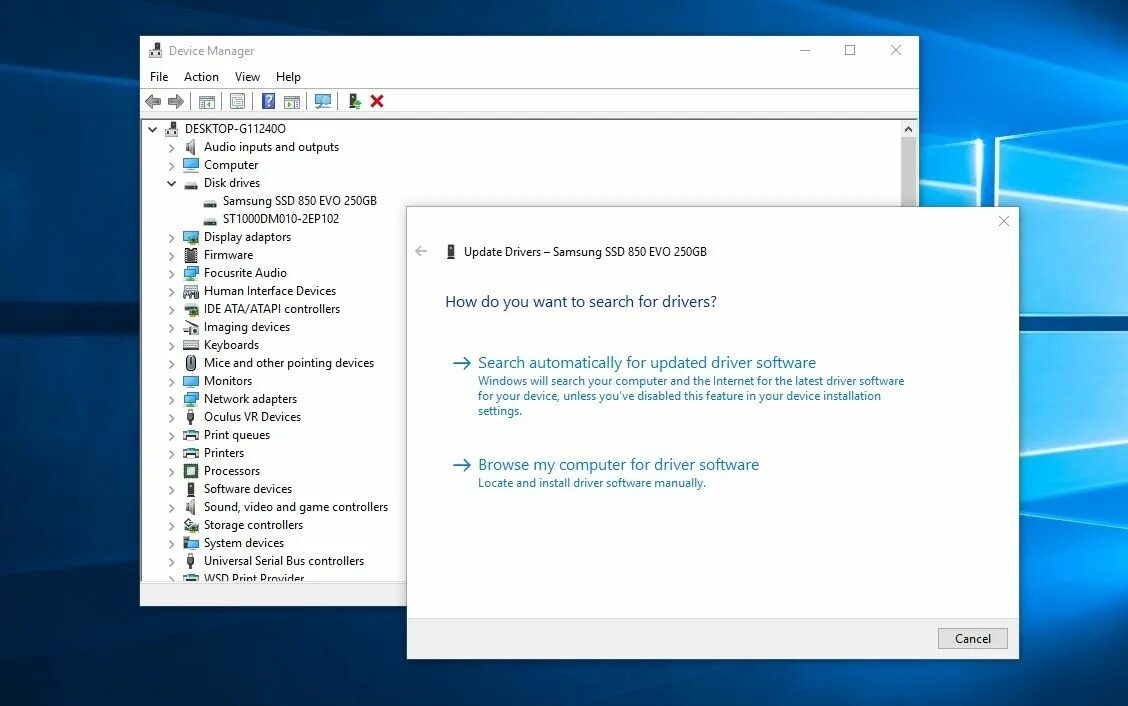This screenshot has width=1128, height=706.
Task: Click the Audio inputs and outputs speaker icon
Action: pos(191,147)
